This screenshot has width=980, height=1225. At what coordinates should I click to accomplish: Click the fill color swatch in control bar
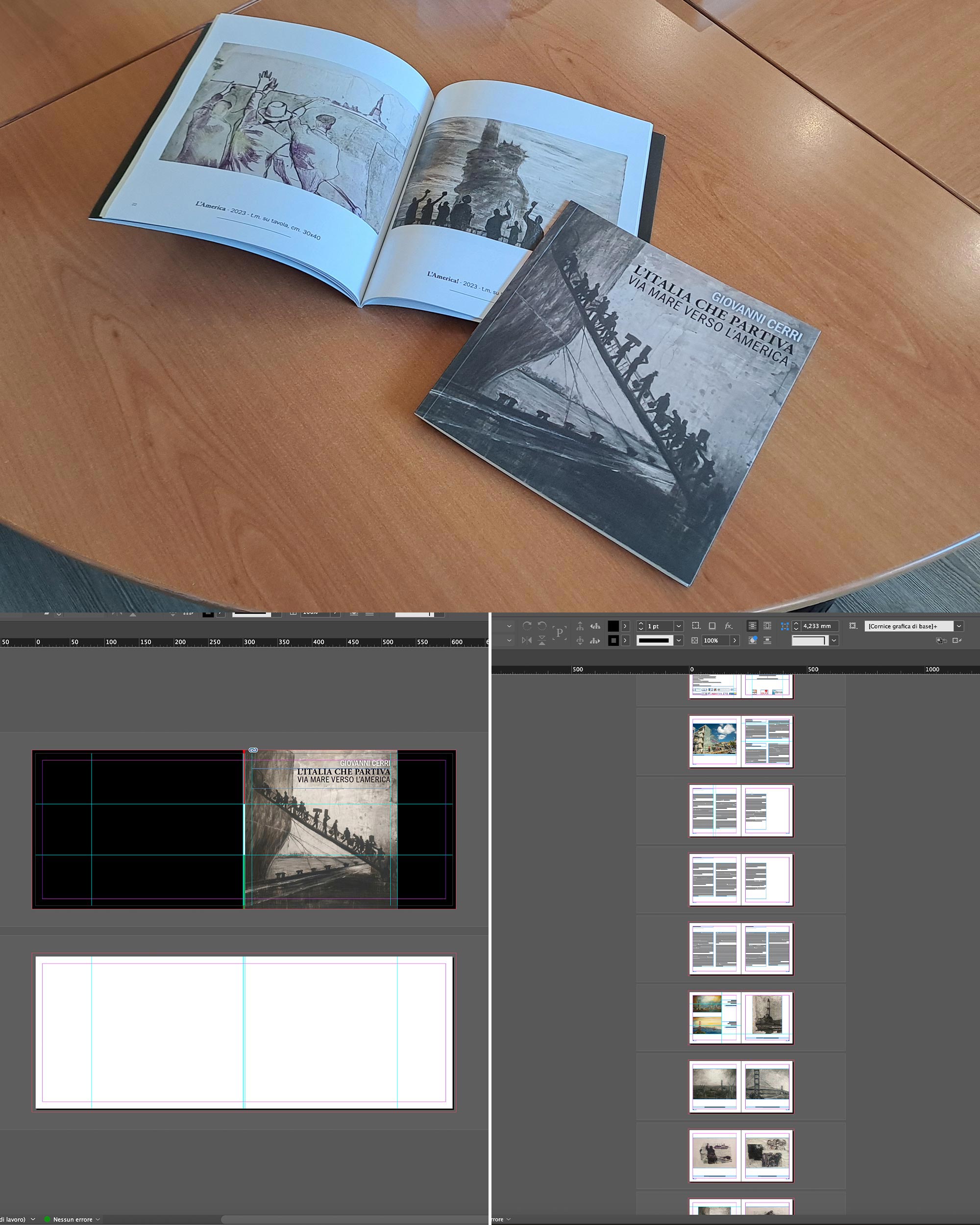point(613,626)
